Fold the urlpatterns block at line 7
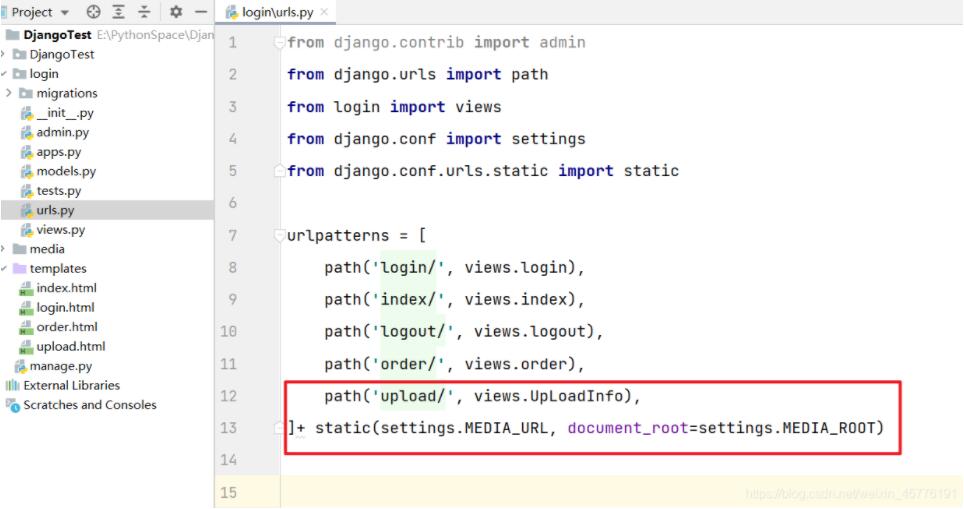This screenshot has height=509, width=964. (x=278, y=237)
